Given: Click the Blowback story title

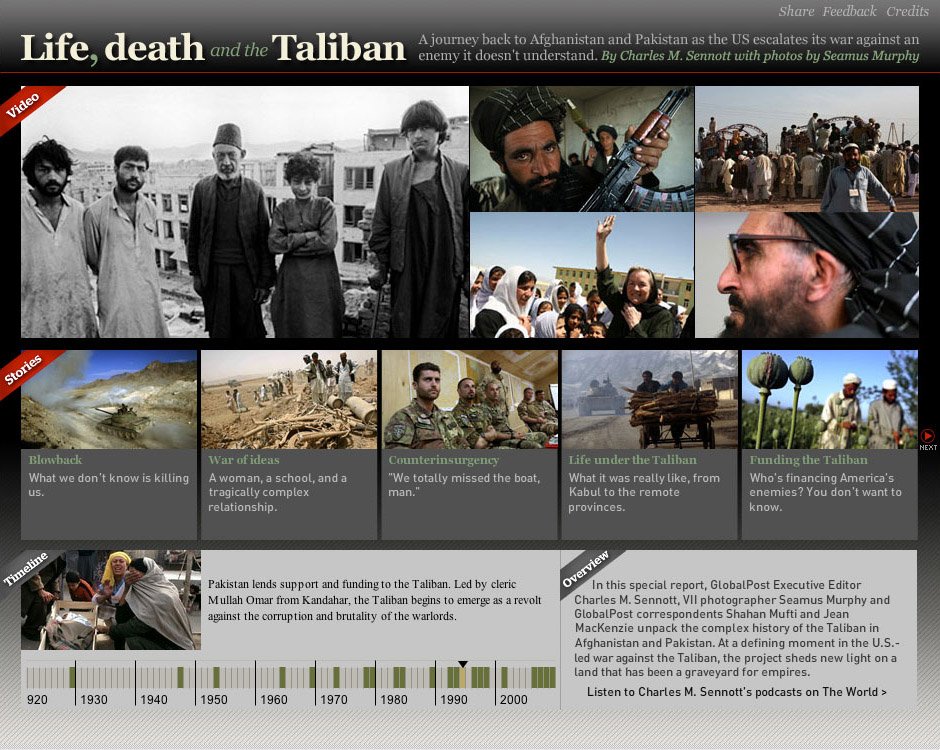Looking at the screenshot, I should point(55,460).
